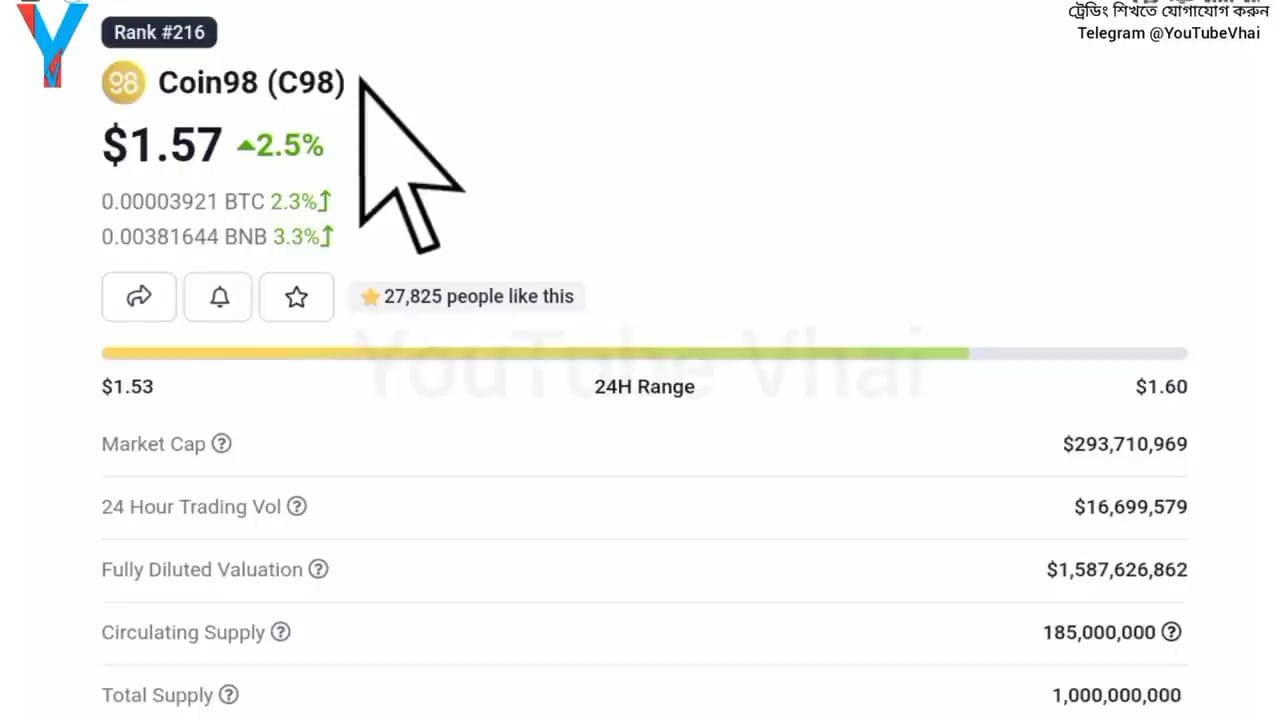Click the Coin98 gold logo icon

[x=124, y=82]
